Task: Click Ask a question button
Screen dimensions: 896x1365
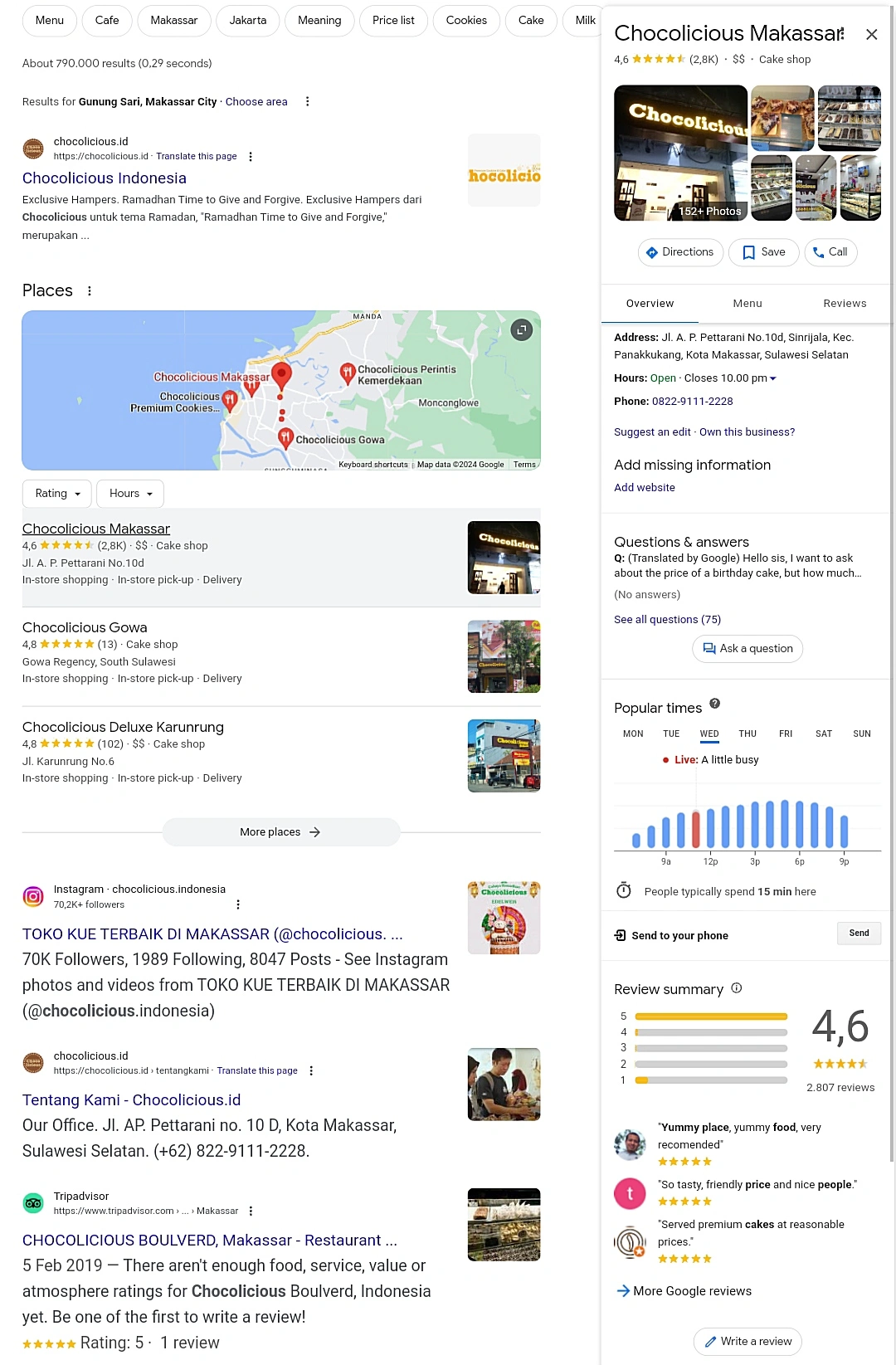Action: [747, 649]
